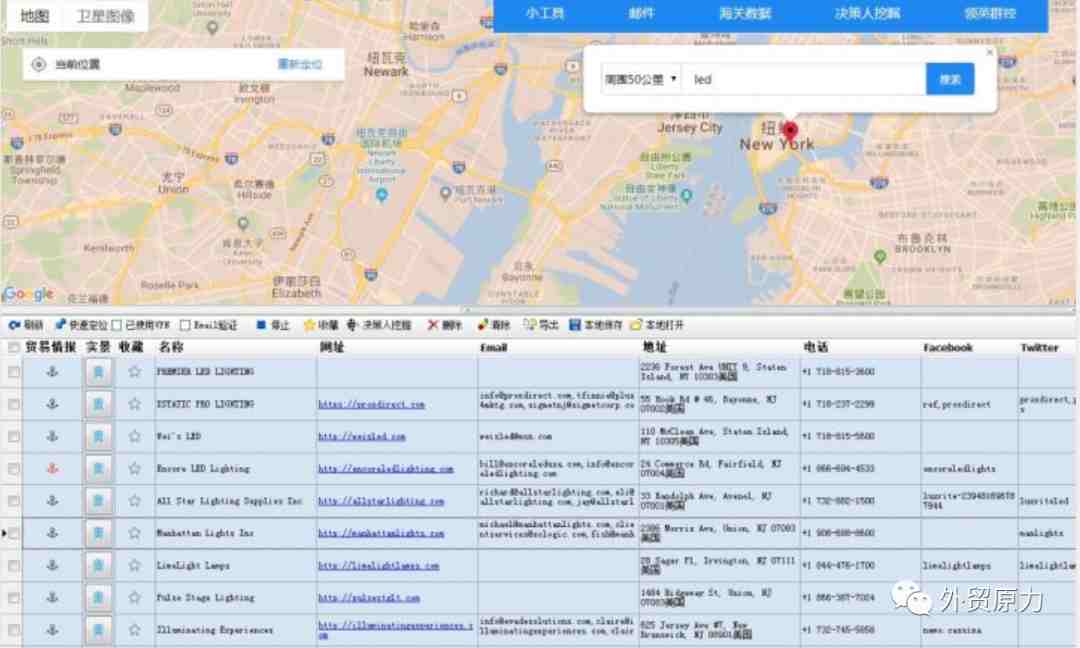Open the 周围50公里 radius dropdown
This screenshot has width=1080, height=648.
pyautogui.click(x=641, y=79)
